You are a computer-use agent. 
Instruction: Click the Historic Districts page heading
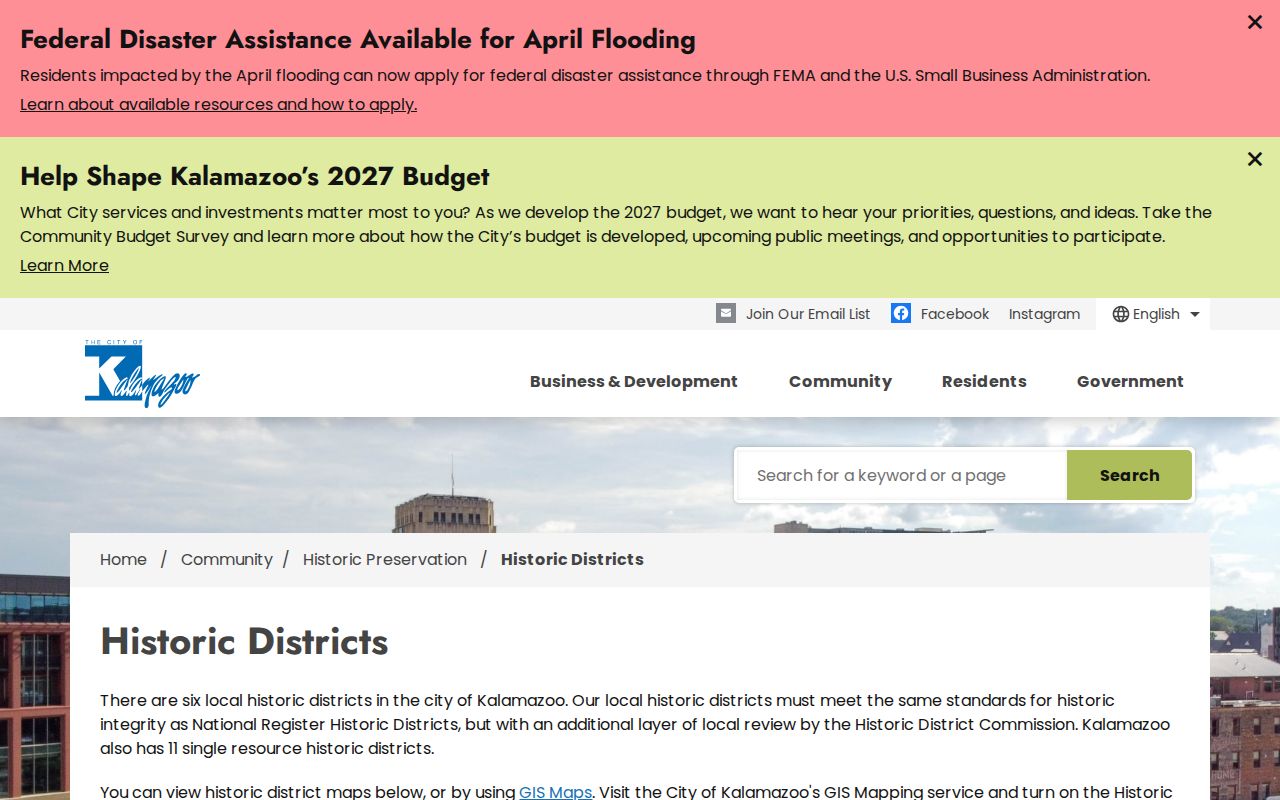(x=244, y=641)
